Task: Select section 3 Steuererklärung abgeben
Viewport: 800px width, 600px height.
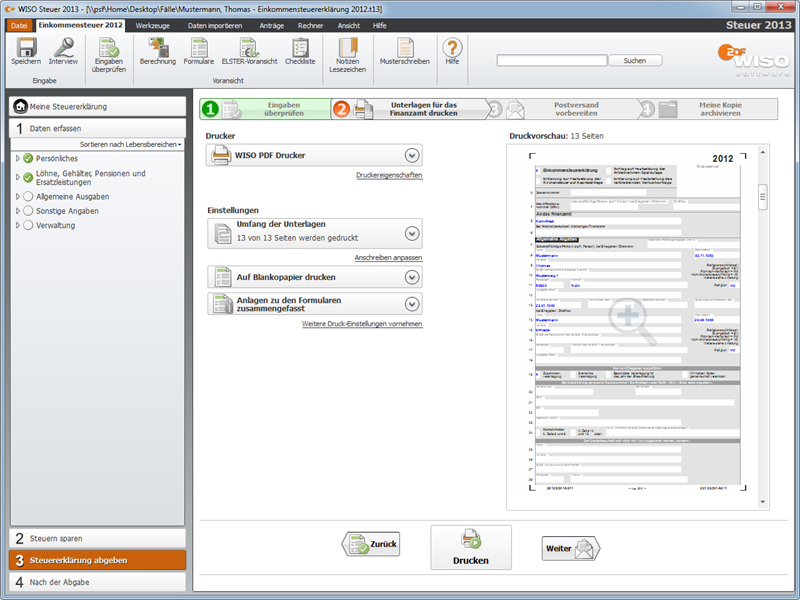Action: (97, 560)
